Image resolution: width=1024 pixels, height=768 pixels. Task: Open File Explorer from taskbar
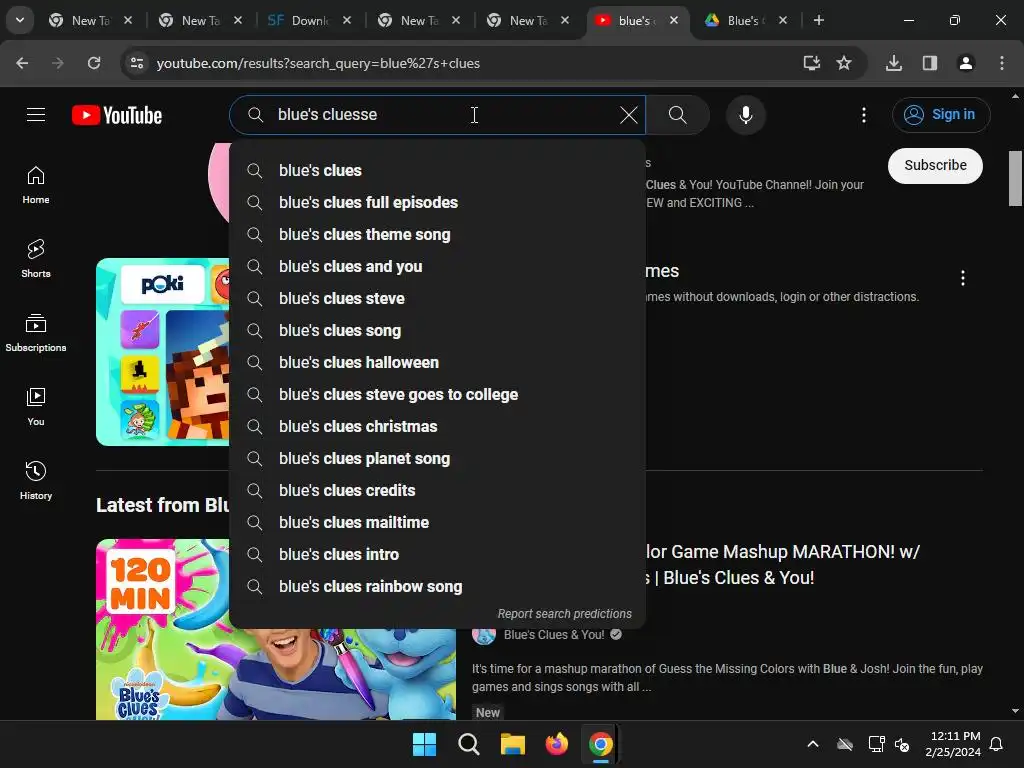[513, 744]
